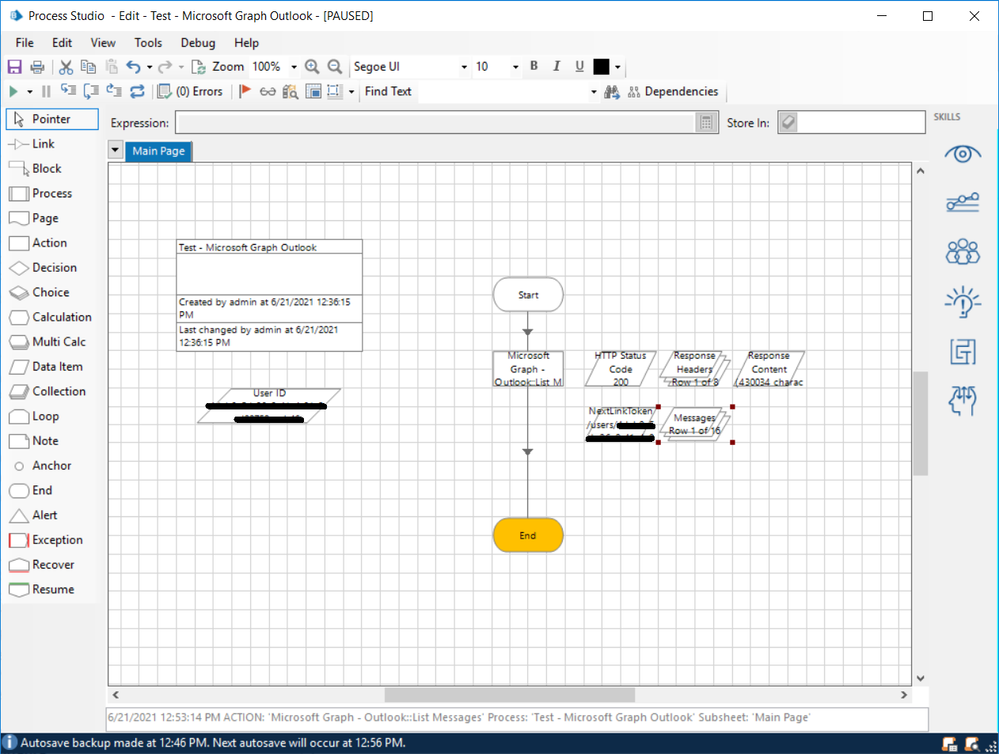Click the Paste clipboard icon
This screenshot has height=754, width=999.
(111, 67)
